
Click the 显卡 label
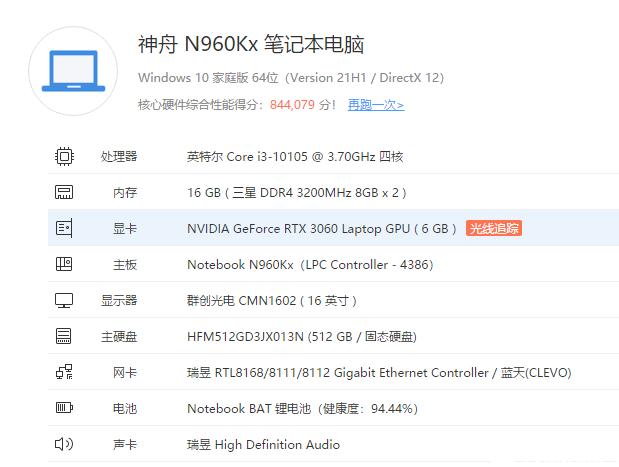pos(125,229)
